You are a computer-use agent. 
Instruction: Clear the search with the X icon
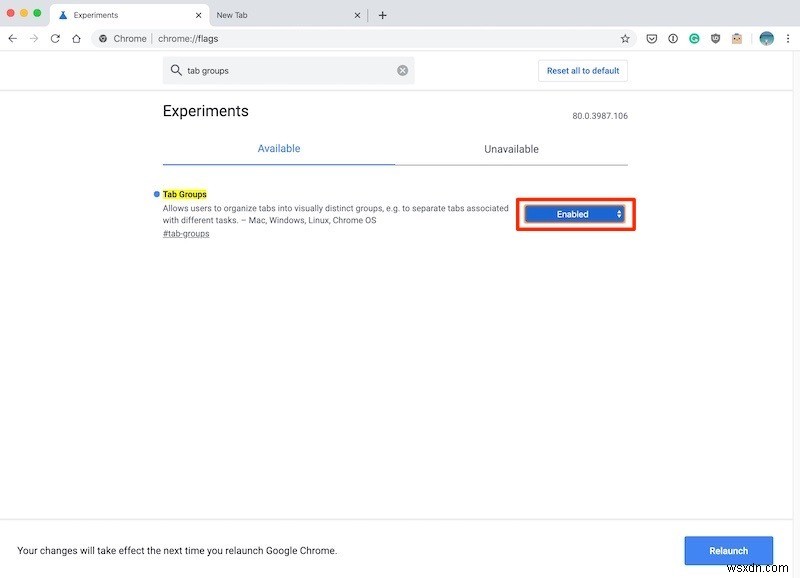403,70
